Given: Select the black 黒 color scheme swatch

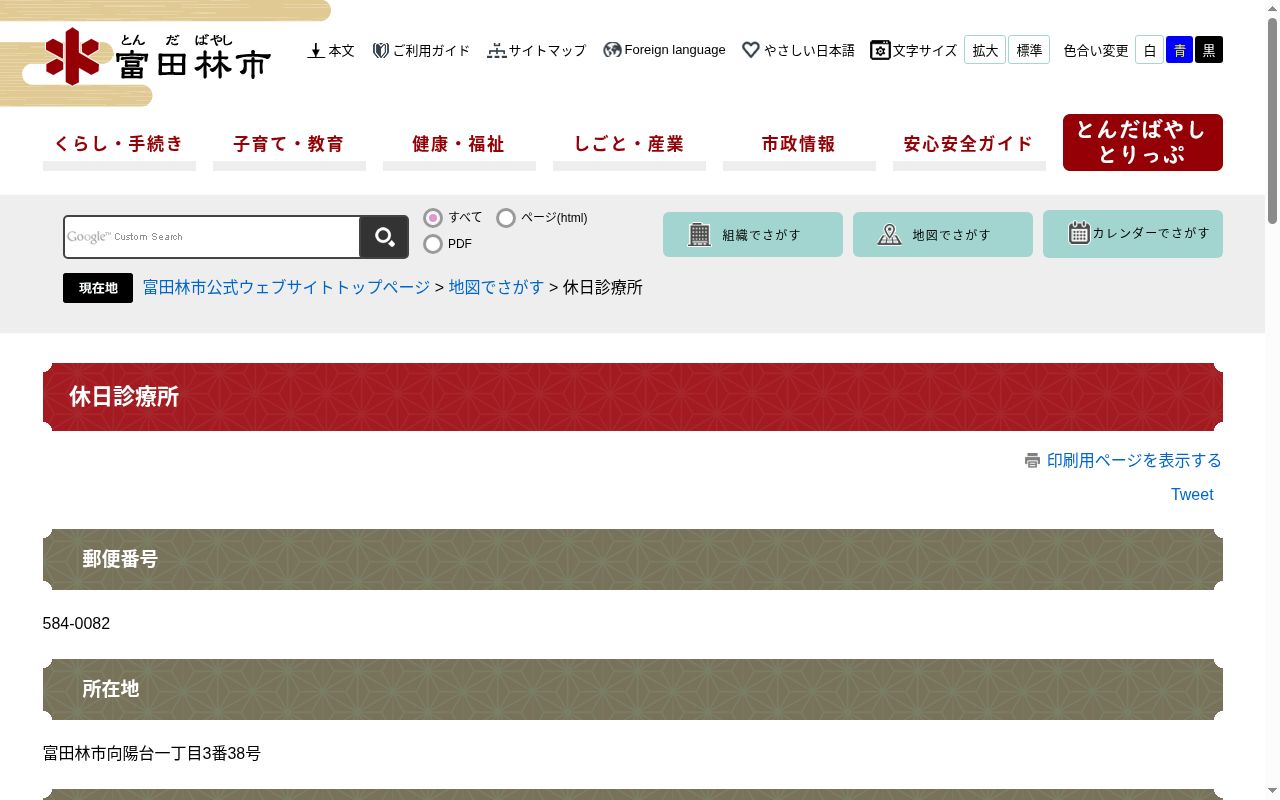Looking at the screenshot, I should click(x=1209, y=50).
